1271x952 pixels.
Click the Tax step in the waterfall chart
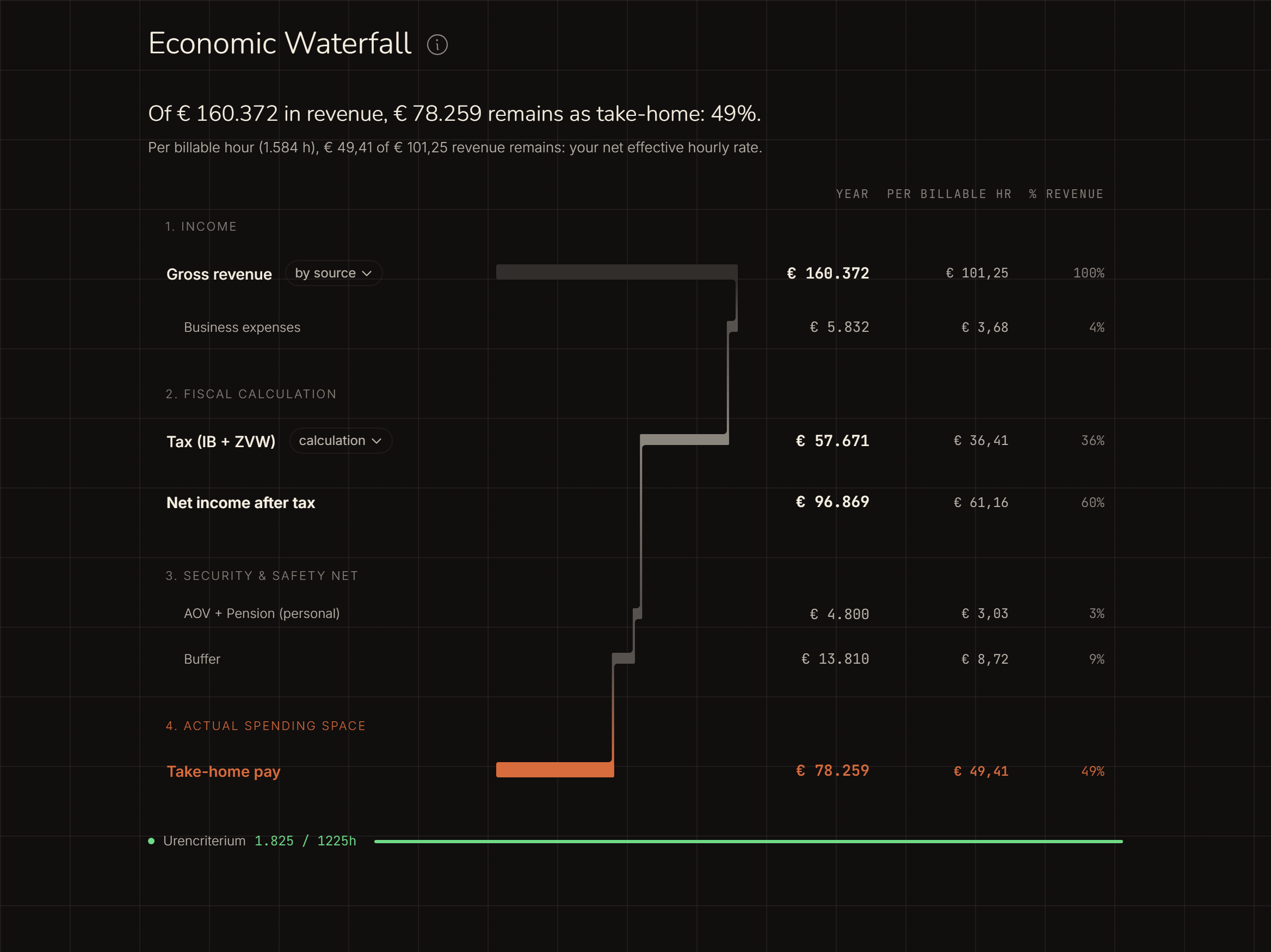point(684,440)
